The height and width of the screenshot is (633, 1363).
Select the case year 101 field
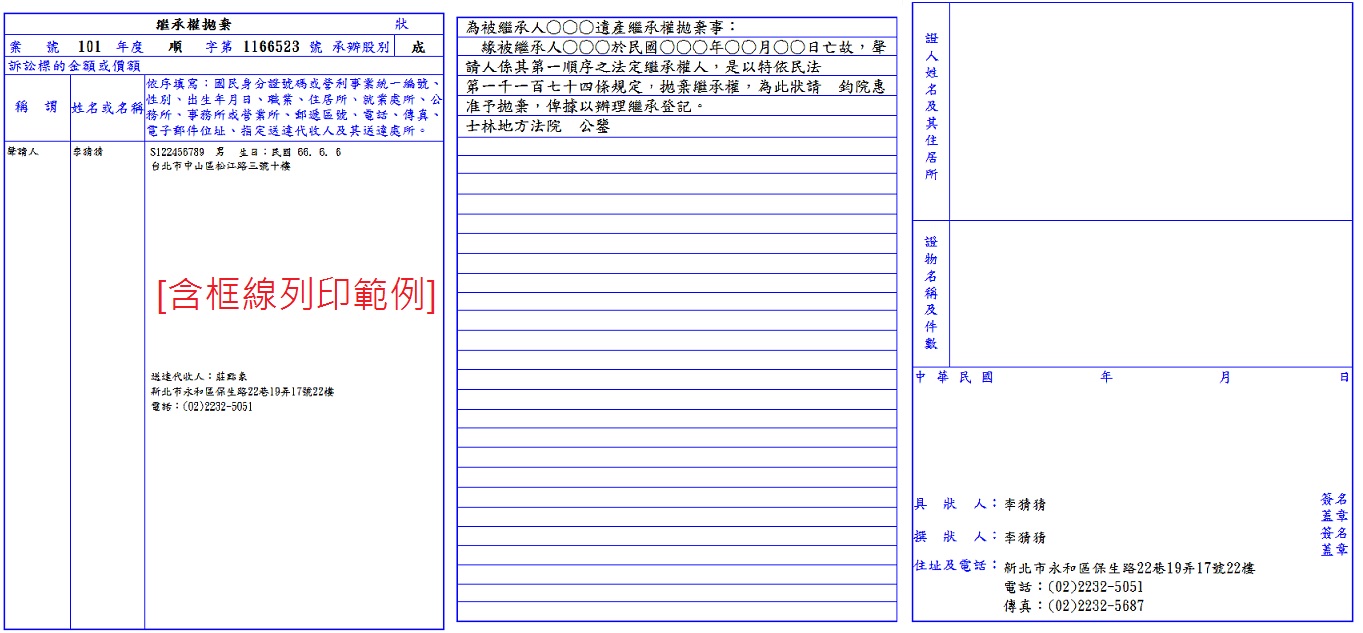89,47
